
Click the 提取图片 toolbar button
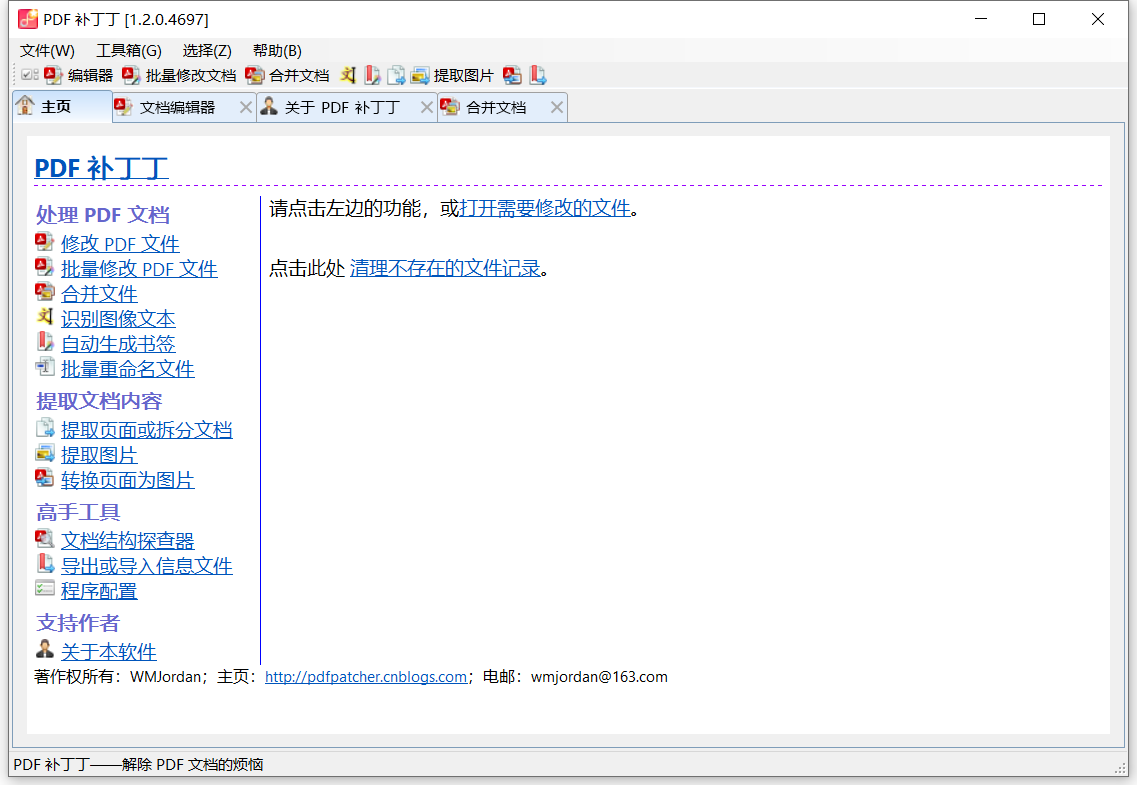click(x=453, y=75)
